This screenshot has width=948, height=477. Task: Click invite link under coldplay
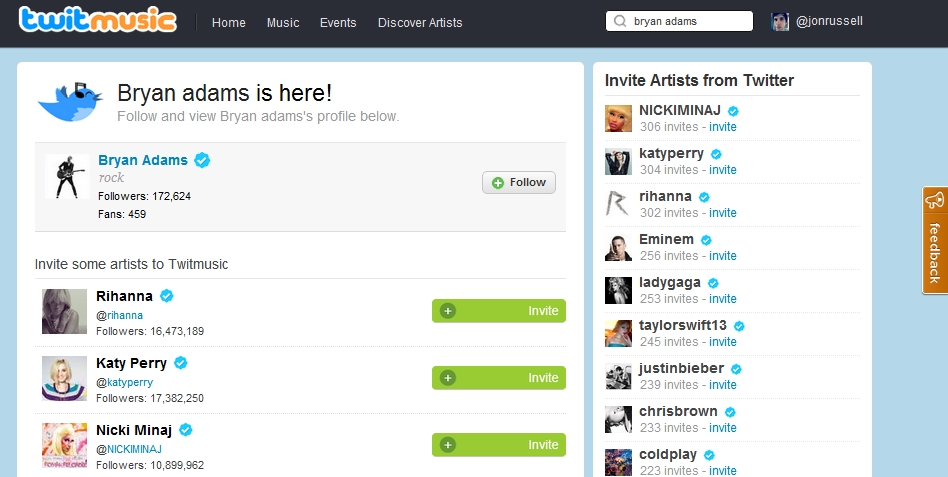click(722, 470)
